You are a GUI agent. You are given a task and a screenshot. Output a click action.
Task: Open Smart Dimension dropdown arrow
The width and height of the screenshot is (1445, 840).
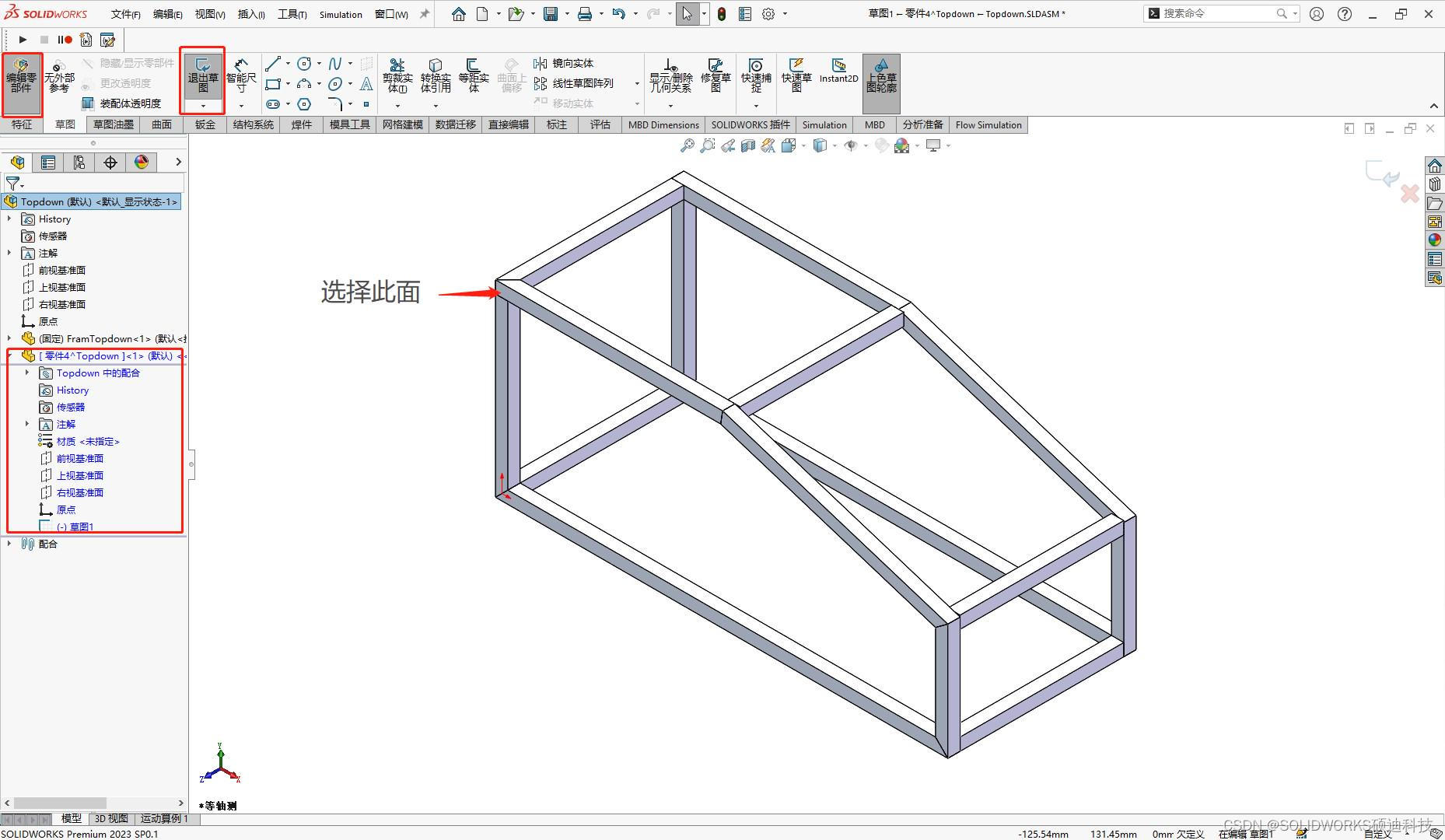(241, 106)
